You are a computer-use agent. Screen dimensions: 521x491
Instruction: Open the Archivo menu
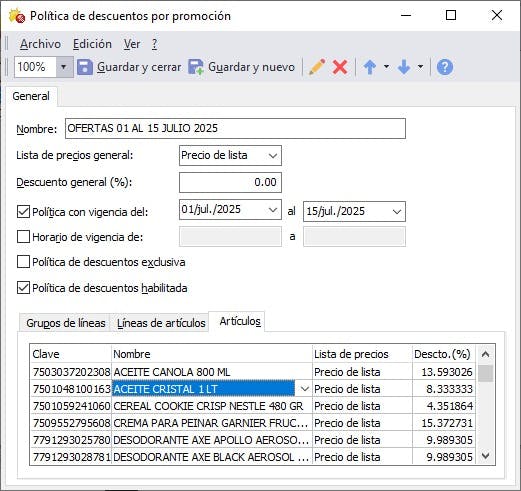pyautogui.click(x=40, y=44)
